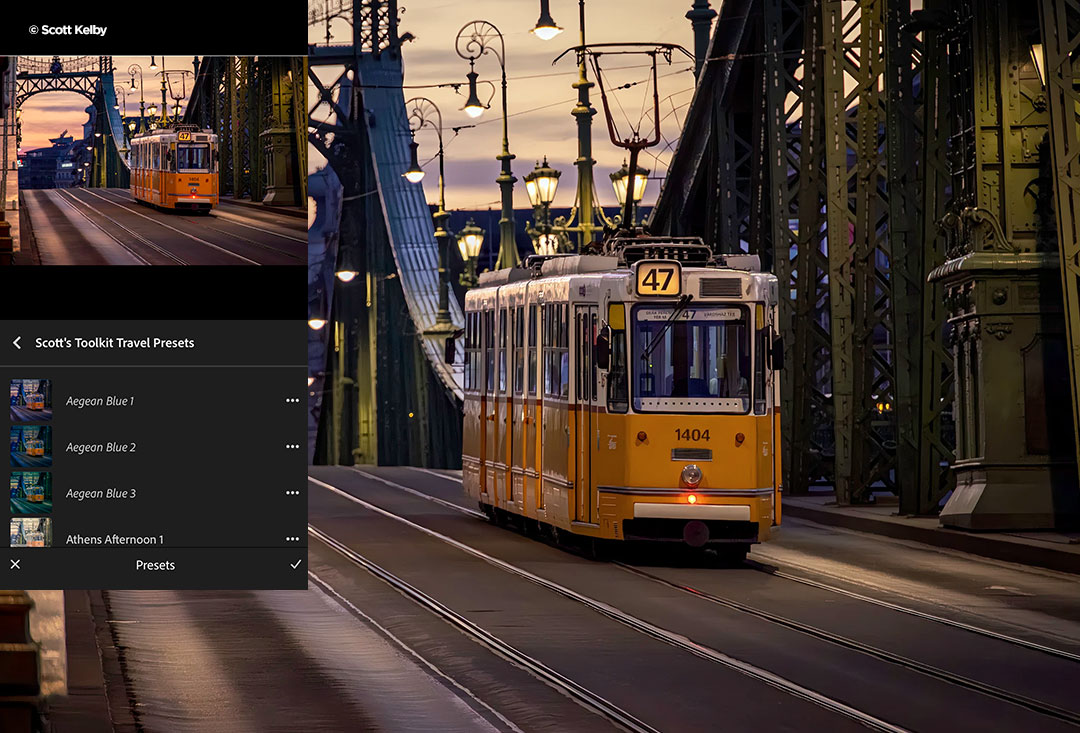1080x733 pixels.
Task: Go back from Scott's Toolkit Travel Presets
Action: coord(17,343)
